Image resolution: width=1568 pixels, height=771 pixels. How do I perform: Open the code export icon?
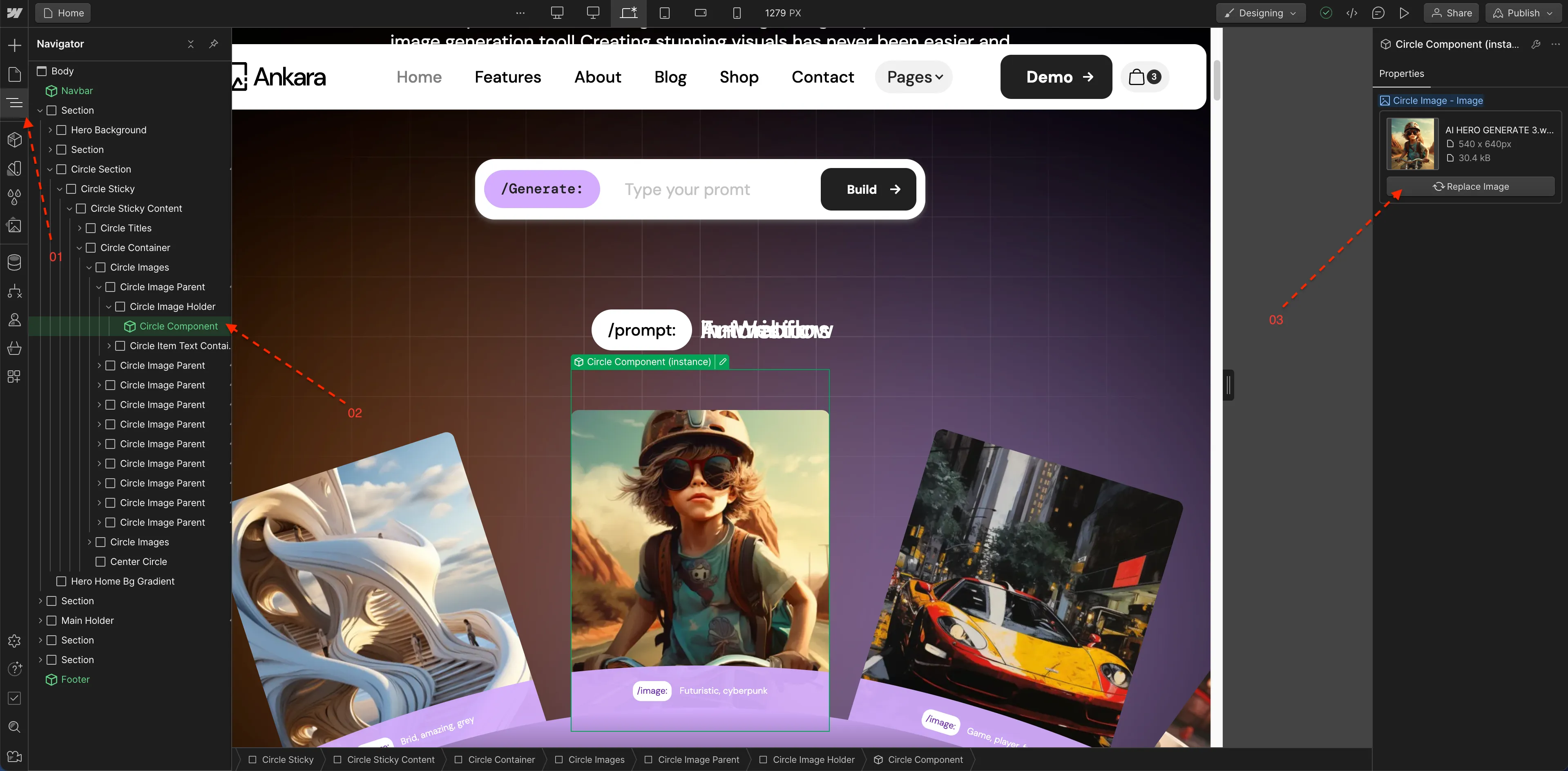(1352, 13)
